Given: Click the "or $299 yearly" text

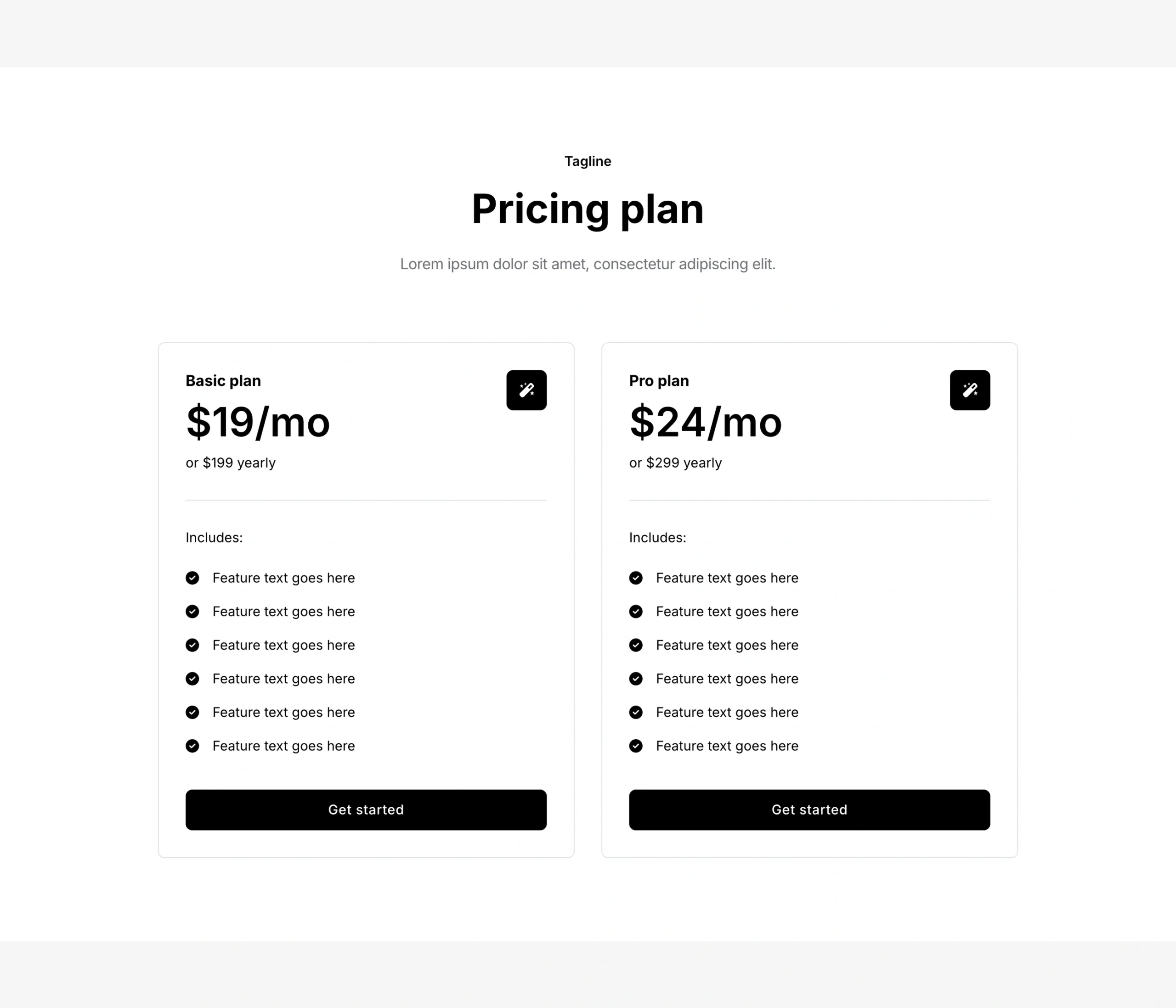Looking at the screenshot, I should click(675, 463).
